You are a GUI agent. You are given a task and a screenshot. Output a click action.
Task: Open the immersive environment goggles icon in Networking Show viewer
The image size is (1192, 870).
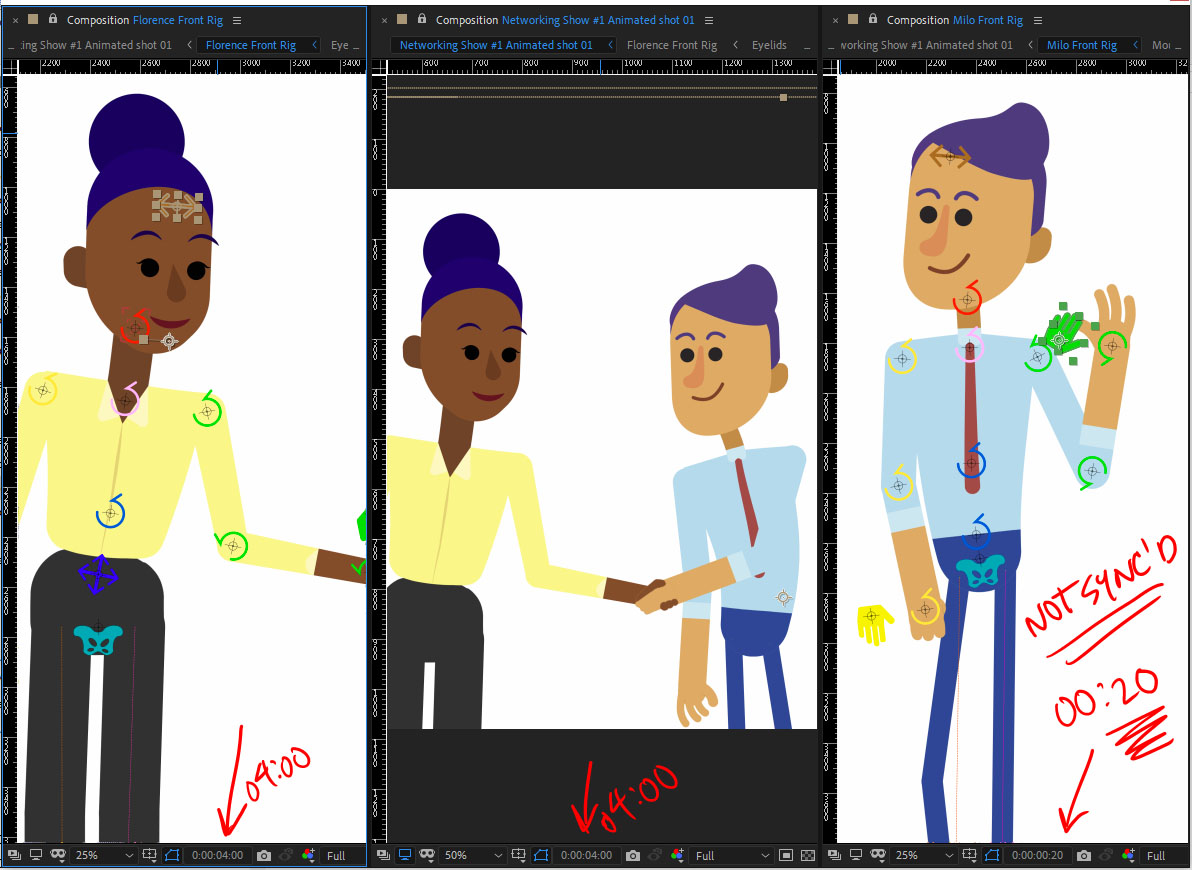[426, 855]
